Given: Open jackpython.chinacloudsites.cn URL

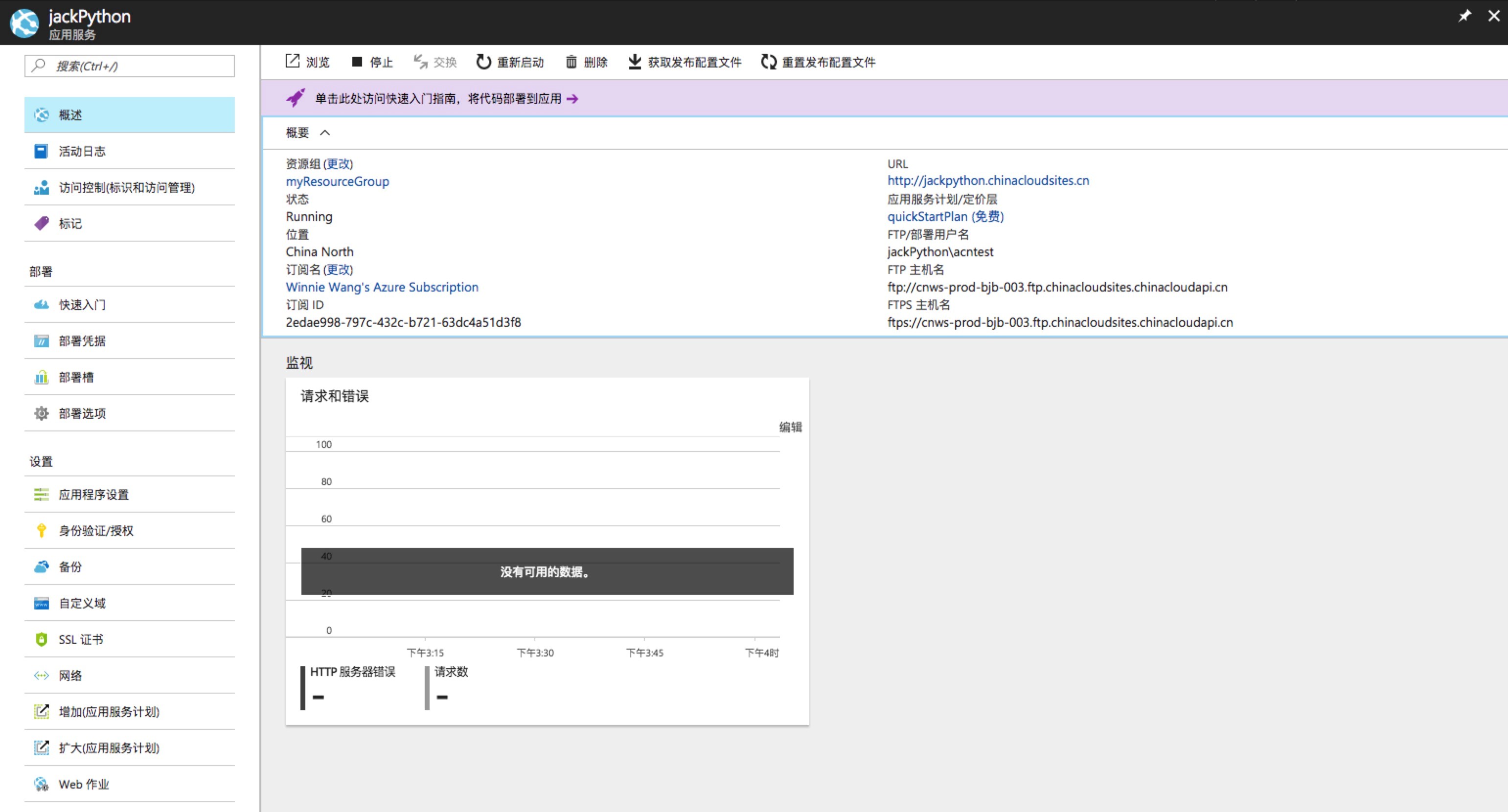Looking at the screenshot, I should click(988, 180).
